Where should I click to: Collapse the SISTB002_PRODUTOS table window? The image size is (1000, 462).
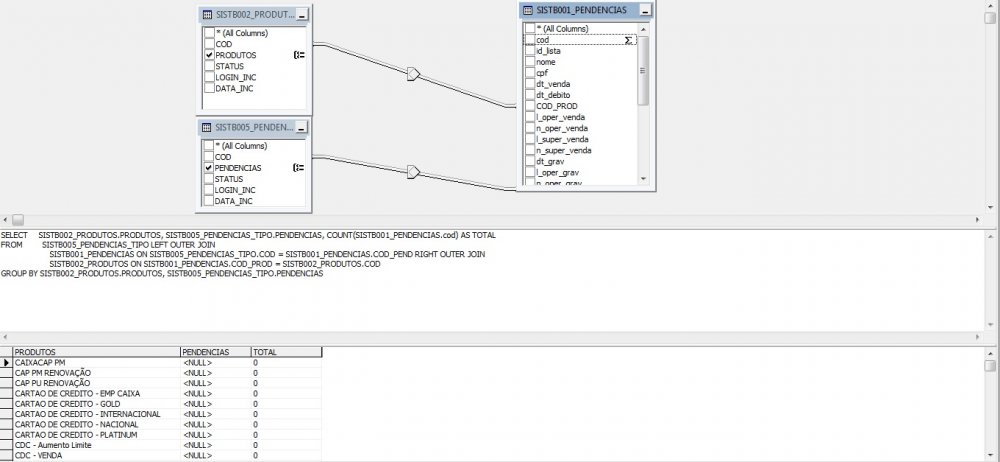click(x=302, y=15)
